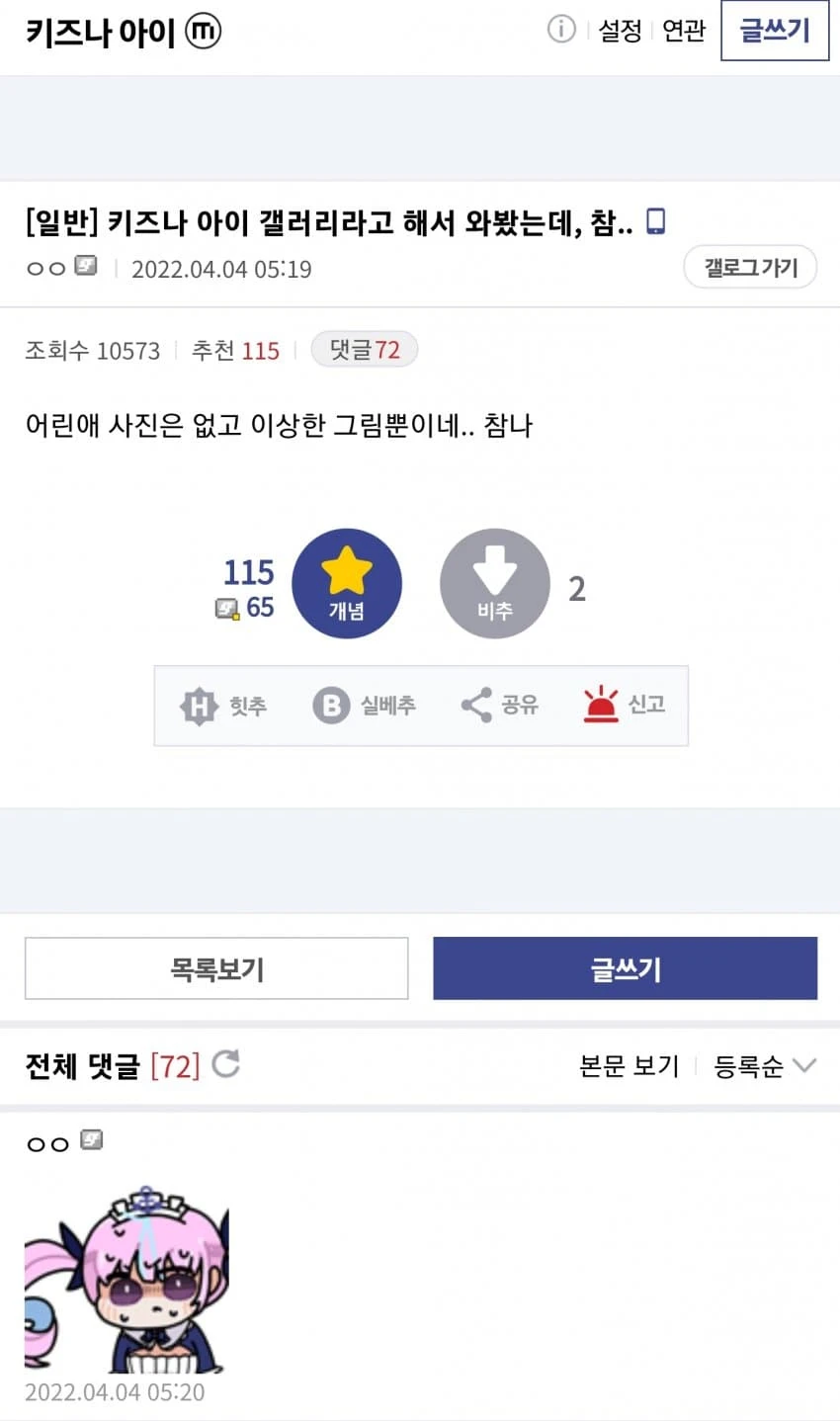Click the ⓜ minor gallery badge
Image resolution: width=840 pixels, height=1421 pixels.
[201, 31]
